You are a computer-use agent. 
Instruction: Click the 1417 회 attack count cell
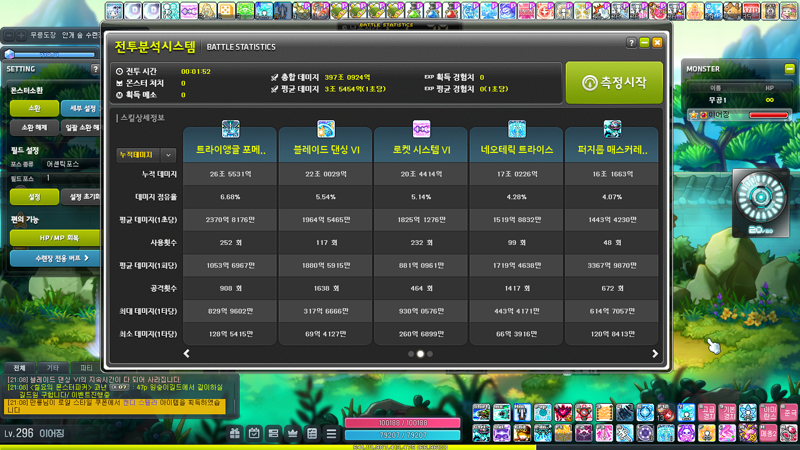(x=516, y=288)
